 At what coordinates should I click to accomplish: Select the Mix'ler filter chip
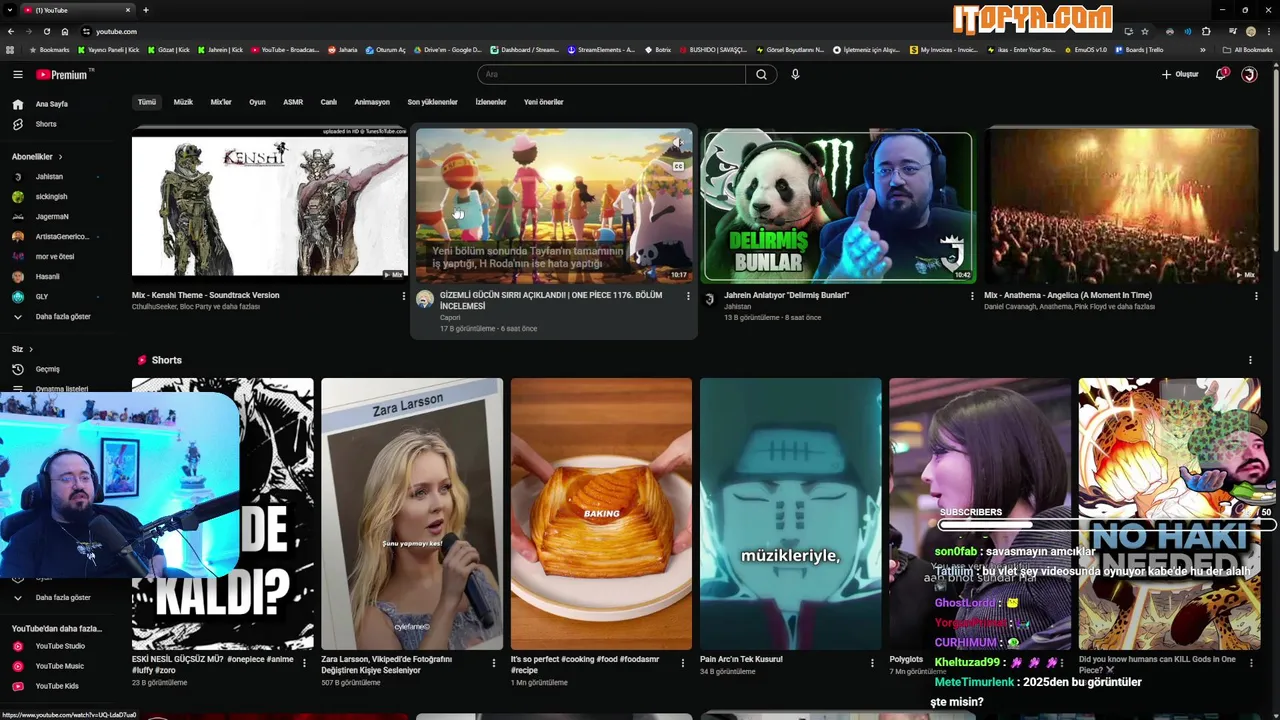pyautogui.click(x=221, y=102)
